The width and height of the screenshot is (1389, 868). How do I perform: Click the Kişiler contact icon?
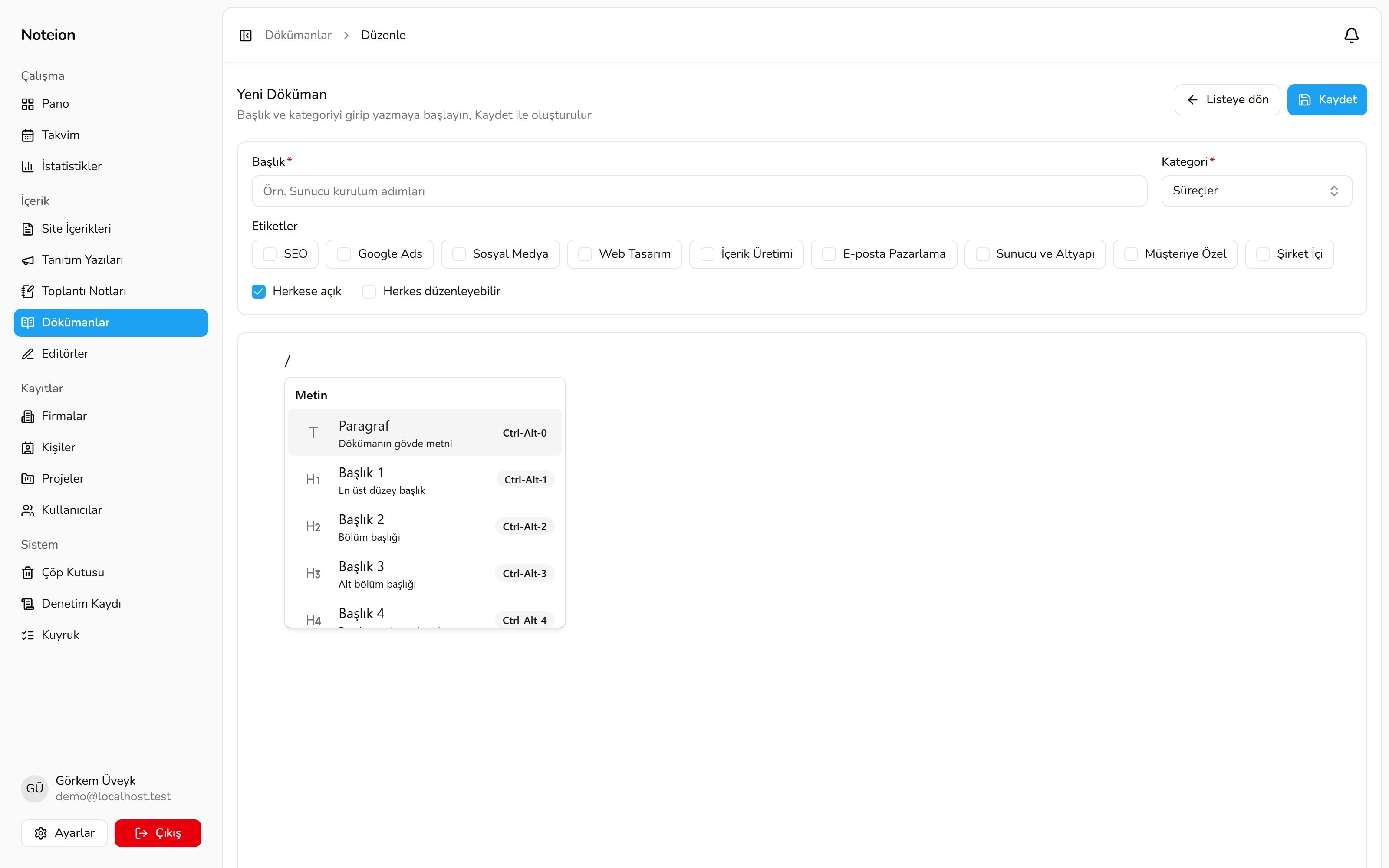click(27, 448)
